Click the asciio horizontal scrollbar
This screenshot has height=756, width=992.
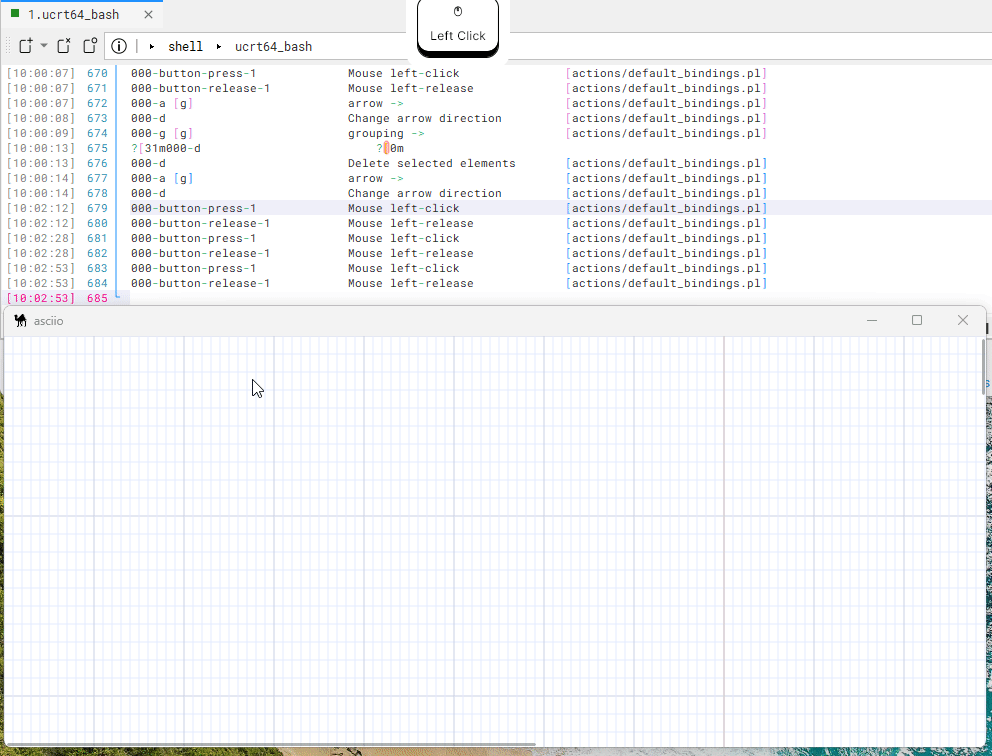pyautogui.click(x=270, y=742)
